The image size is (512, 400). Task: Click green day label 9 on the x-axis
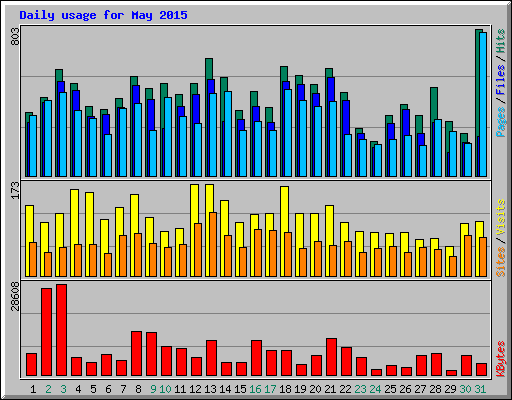[x=153, y=389]
